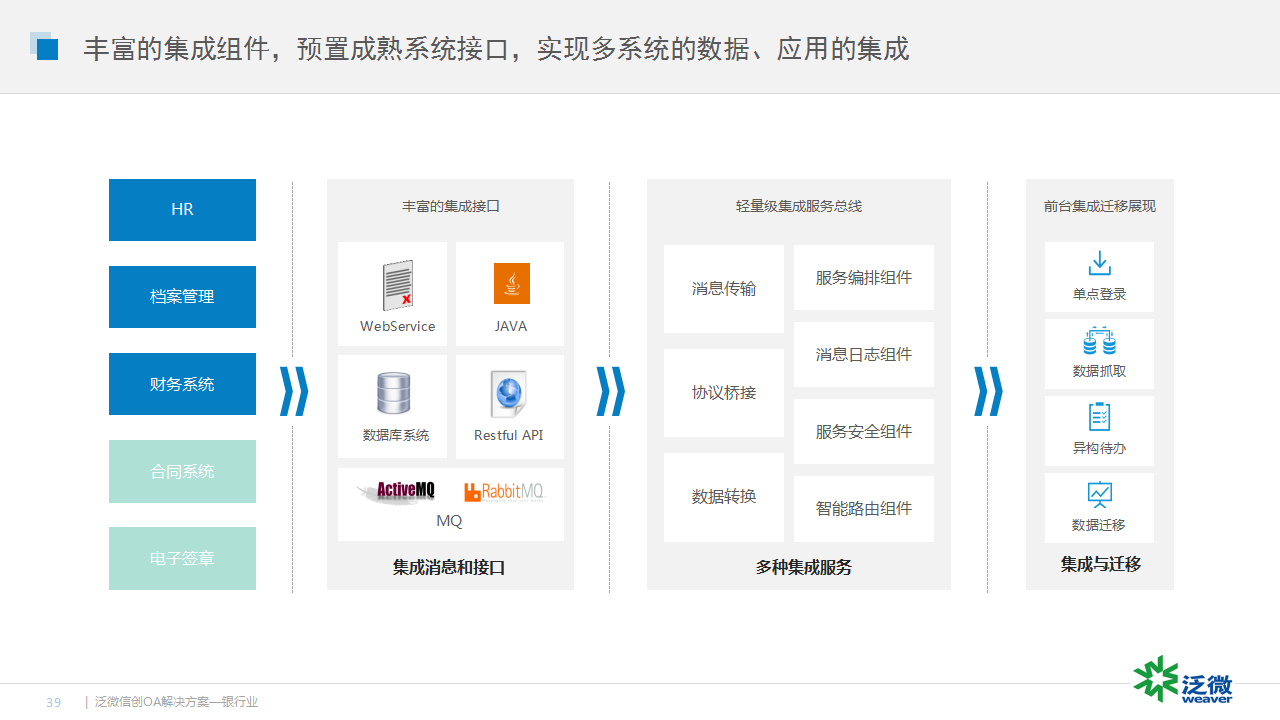Click the green Weaver 泛微 logo
1280x720 pixels.
point(1183,680)
